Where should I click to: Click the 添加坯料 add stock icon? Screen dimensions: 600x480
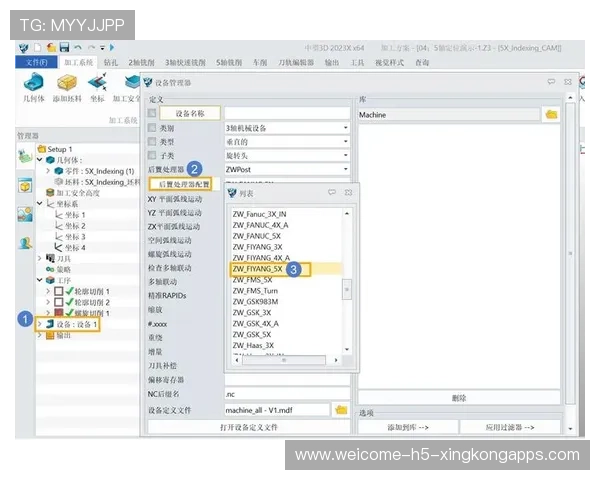pos(65,84)
